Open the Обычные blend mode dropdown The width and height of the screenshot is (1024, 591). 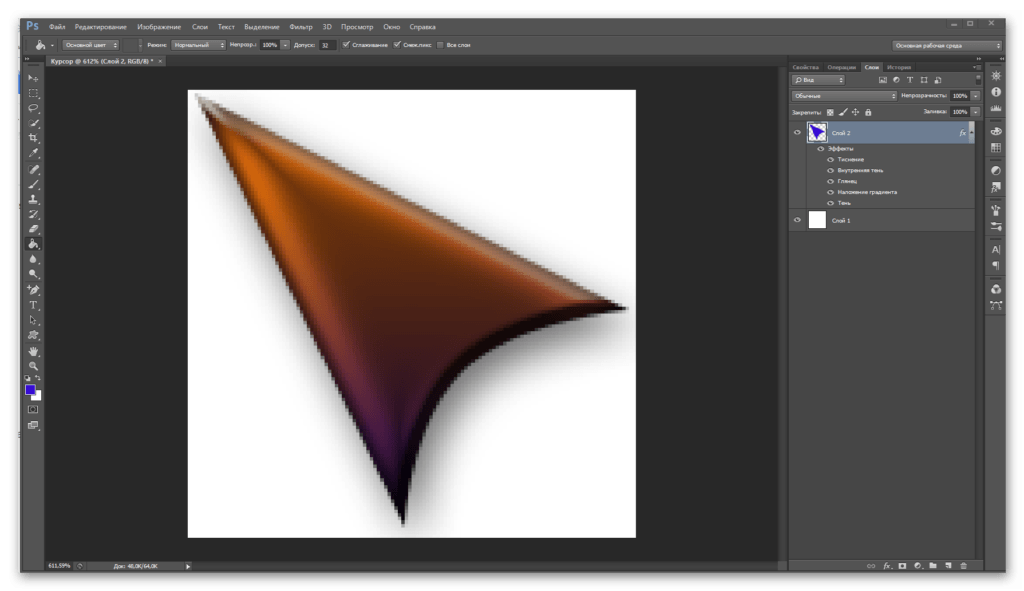pos(844,96)
